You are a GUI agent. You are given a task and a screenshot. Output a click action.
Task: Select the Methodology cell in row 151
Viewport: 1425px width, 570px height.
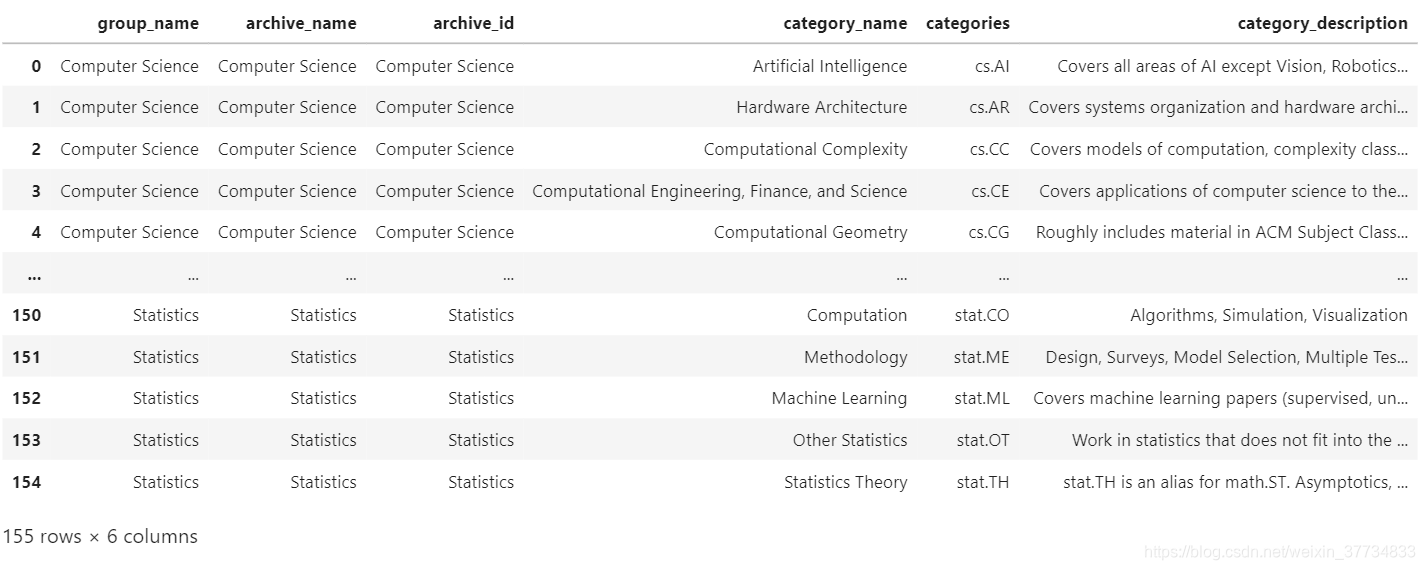[x=856, y=357]
